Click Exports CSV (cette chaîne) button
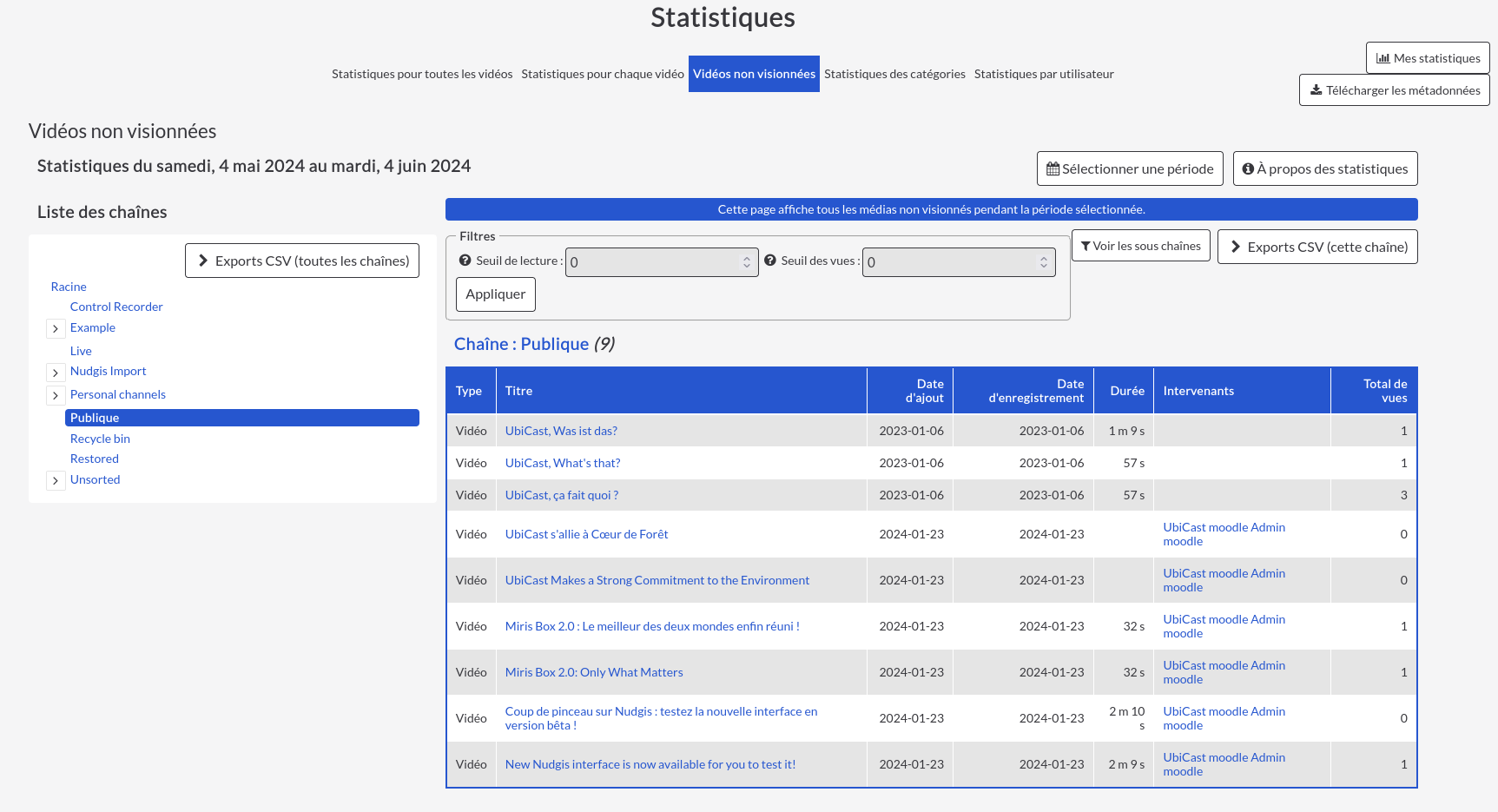This screenshot has width=1498, height=812. (x=1317, y=247)
